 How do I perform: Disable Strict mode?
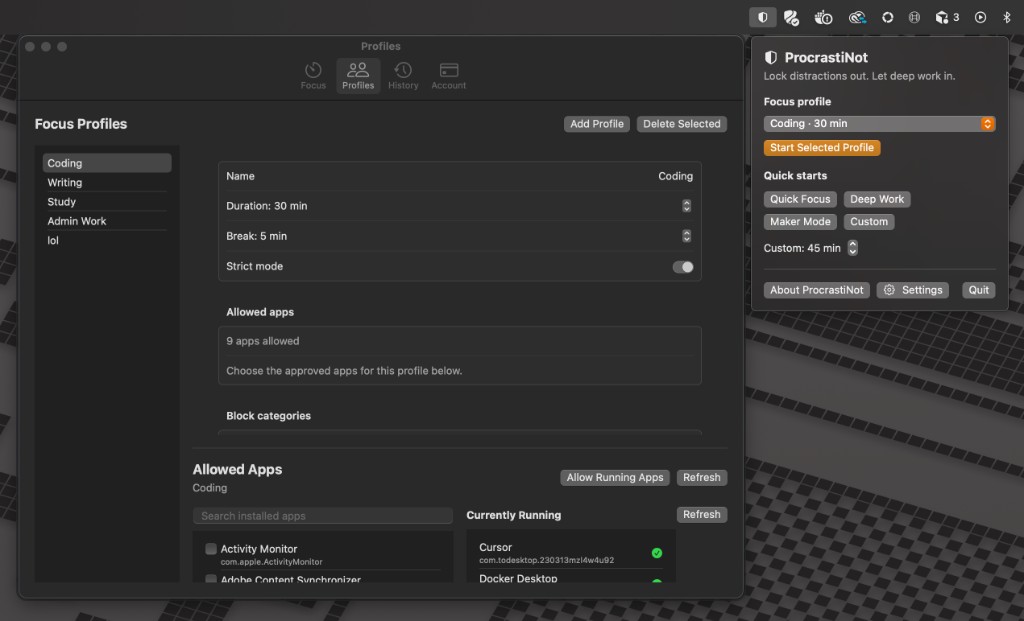click(685, 267)
